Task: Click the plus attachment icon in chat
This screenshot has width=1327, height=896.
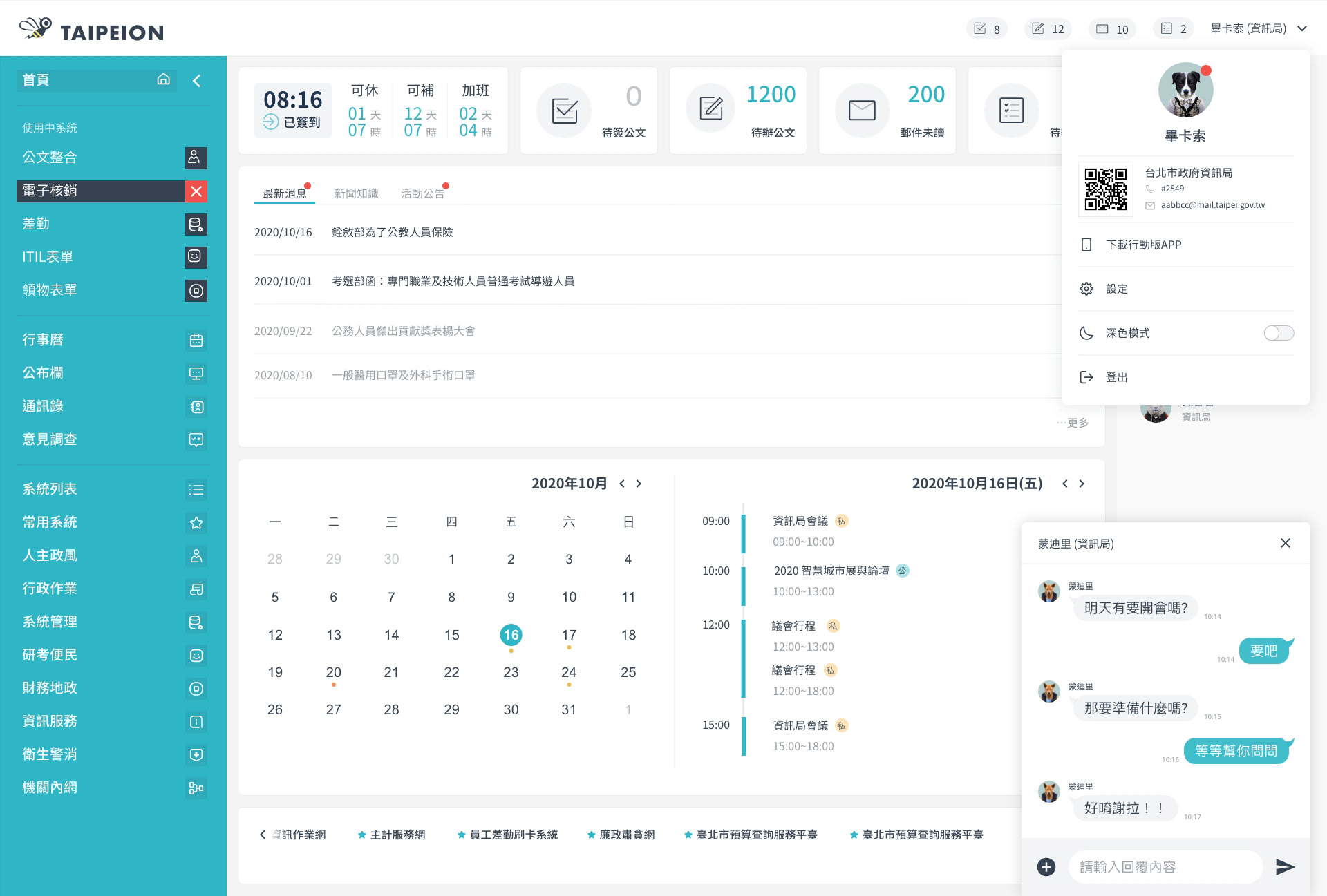Action: (x=1046, y=867)
